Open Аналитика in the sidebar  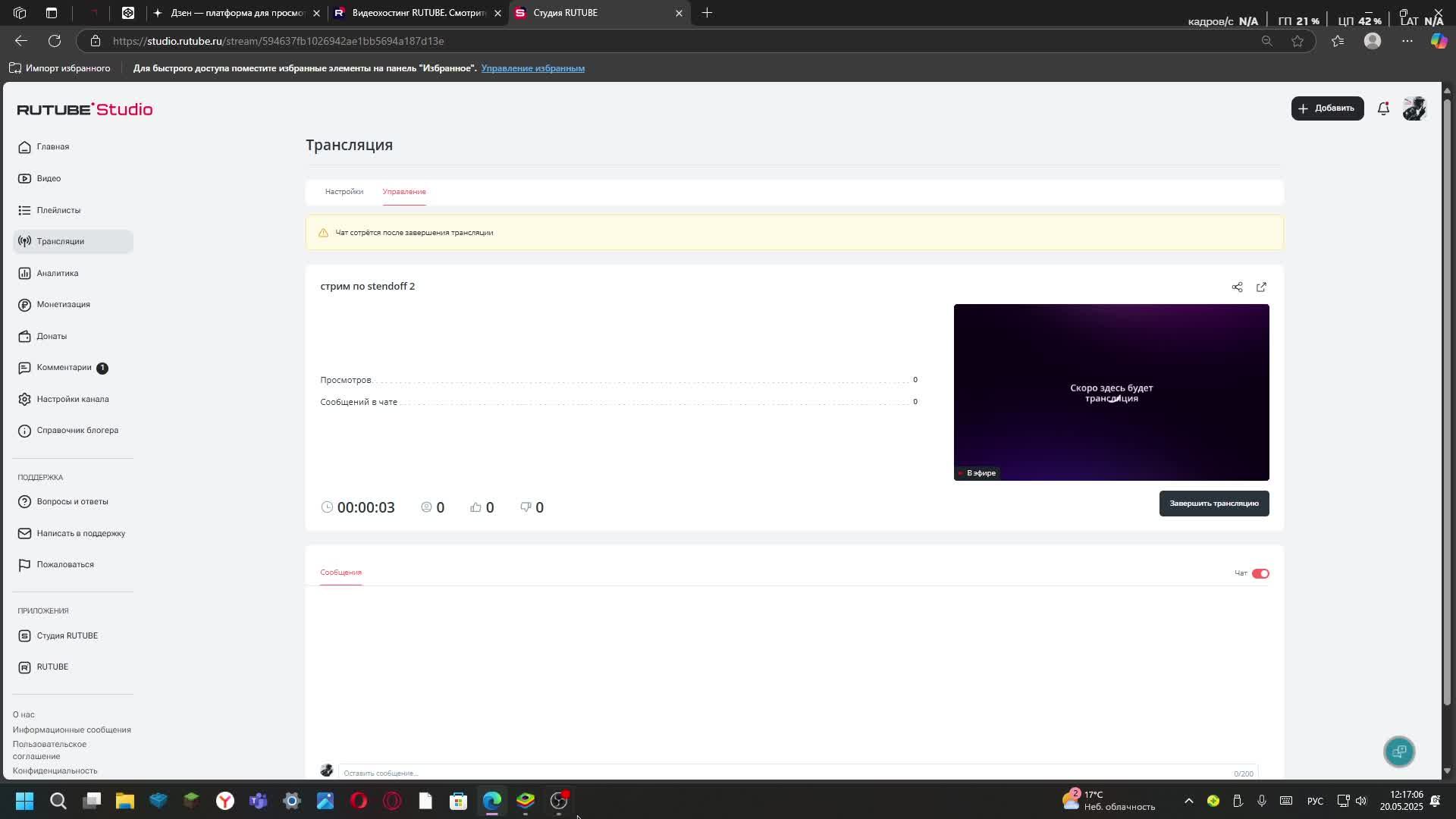(58, 273)
